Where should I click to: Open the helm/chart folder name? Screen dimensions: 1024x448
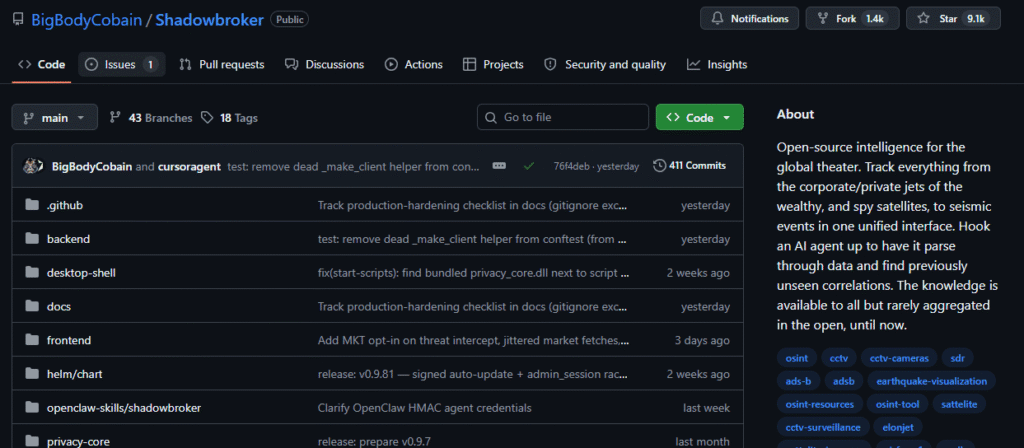point(74,374)
